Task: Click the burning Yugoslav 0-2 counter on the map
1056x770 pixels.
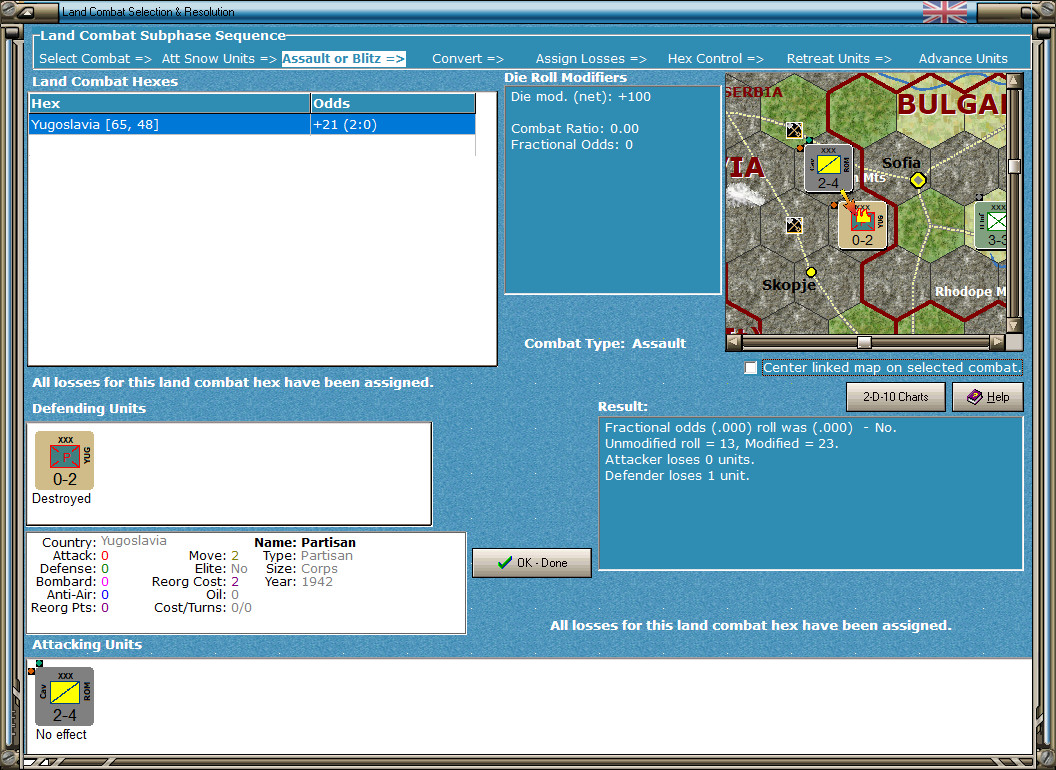Action: click(862, 225)
